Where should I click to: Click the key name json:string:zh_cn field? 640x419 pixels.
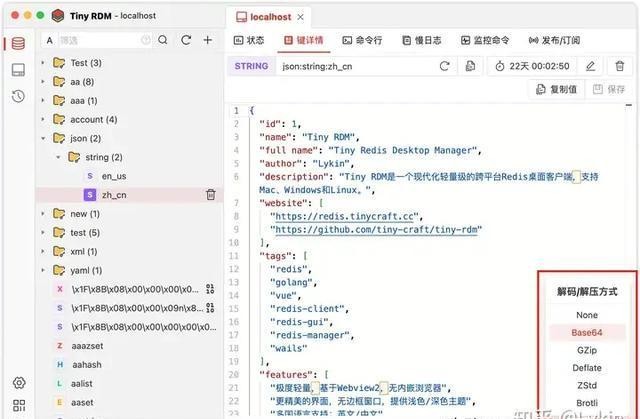point(354,66)
